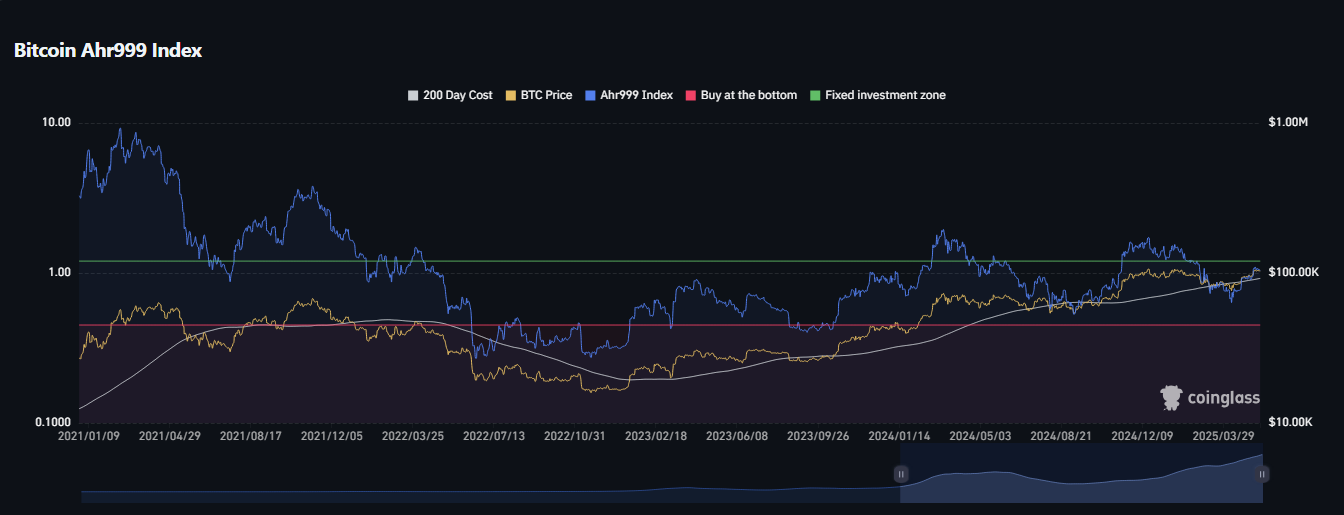Click the red Buy at the bottom swatch
This screenshot has height=515, width=1344.
tap(690, 95)
